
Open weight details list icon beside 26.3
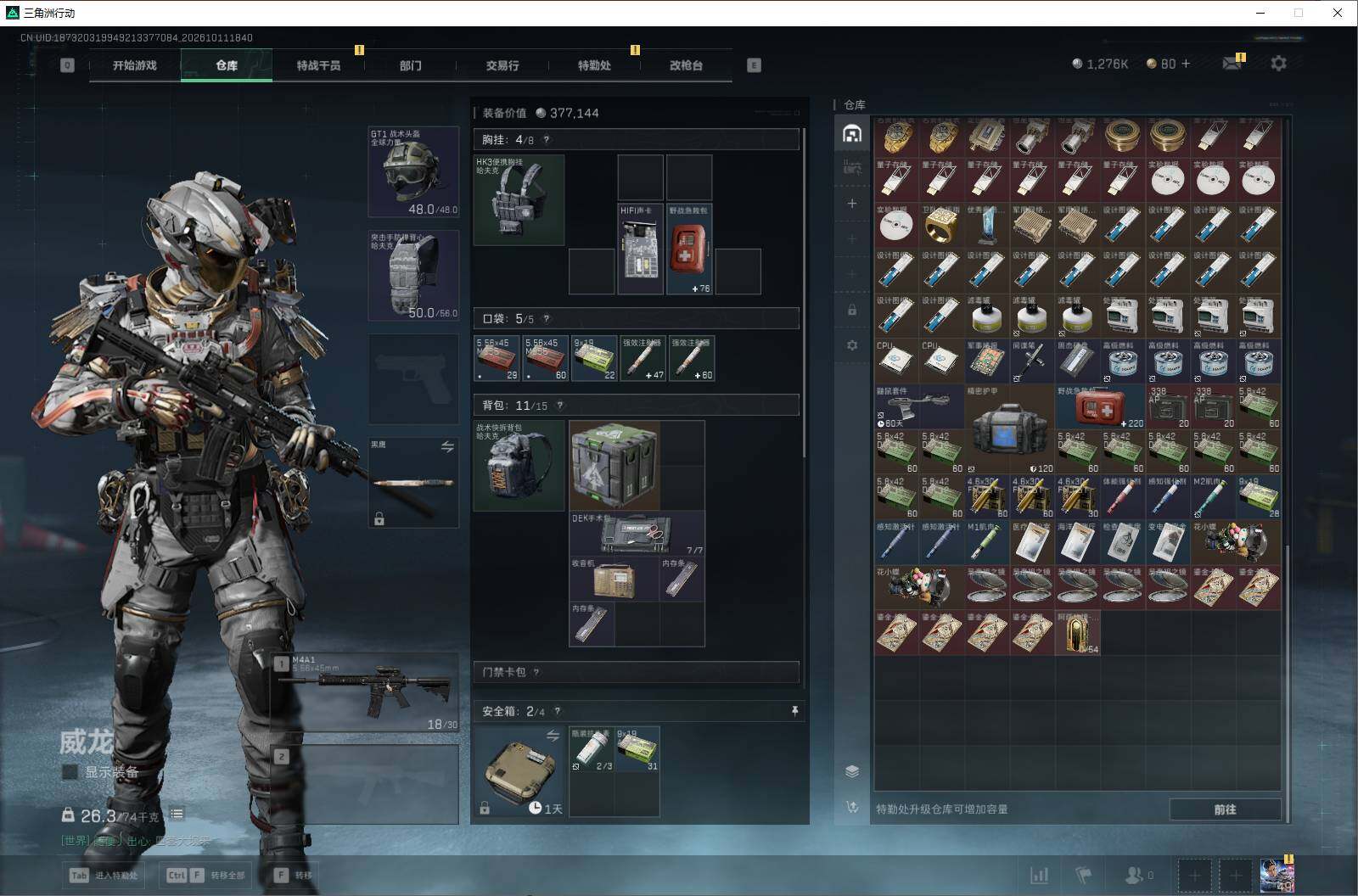click(x=177, y=814)
